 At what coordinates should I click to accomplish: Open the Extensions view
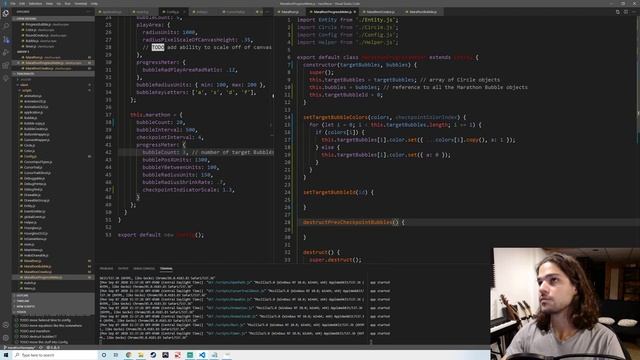(x=6, y=65)
